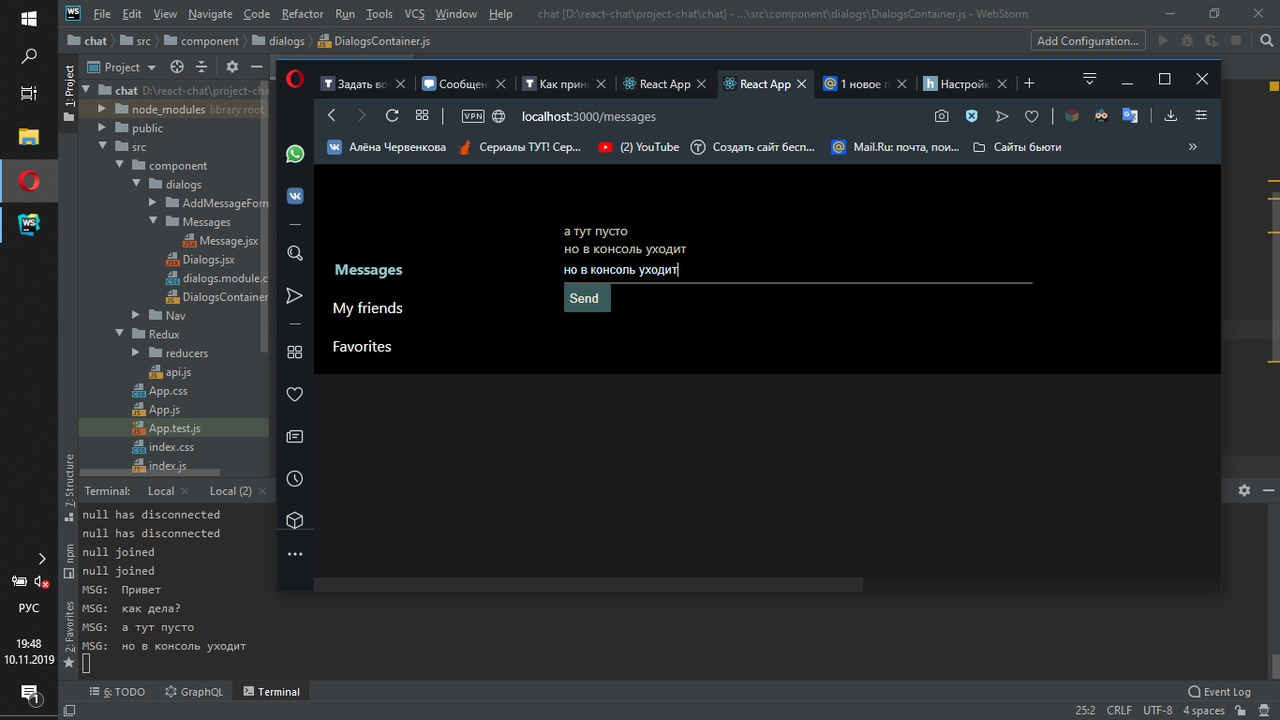1280x720 pixels.
Task: Expand reducers folder
Action: 136,353
